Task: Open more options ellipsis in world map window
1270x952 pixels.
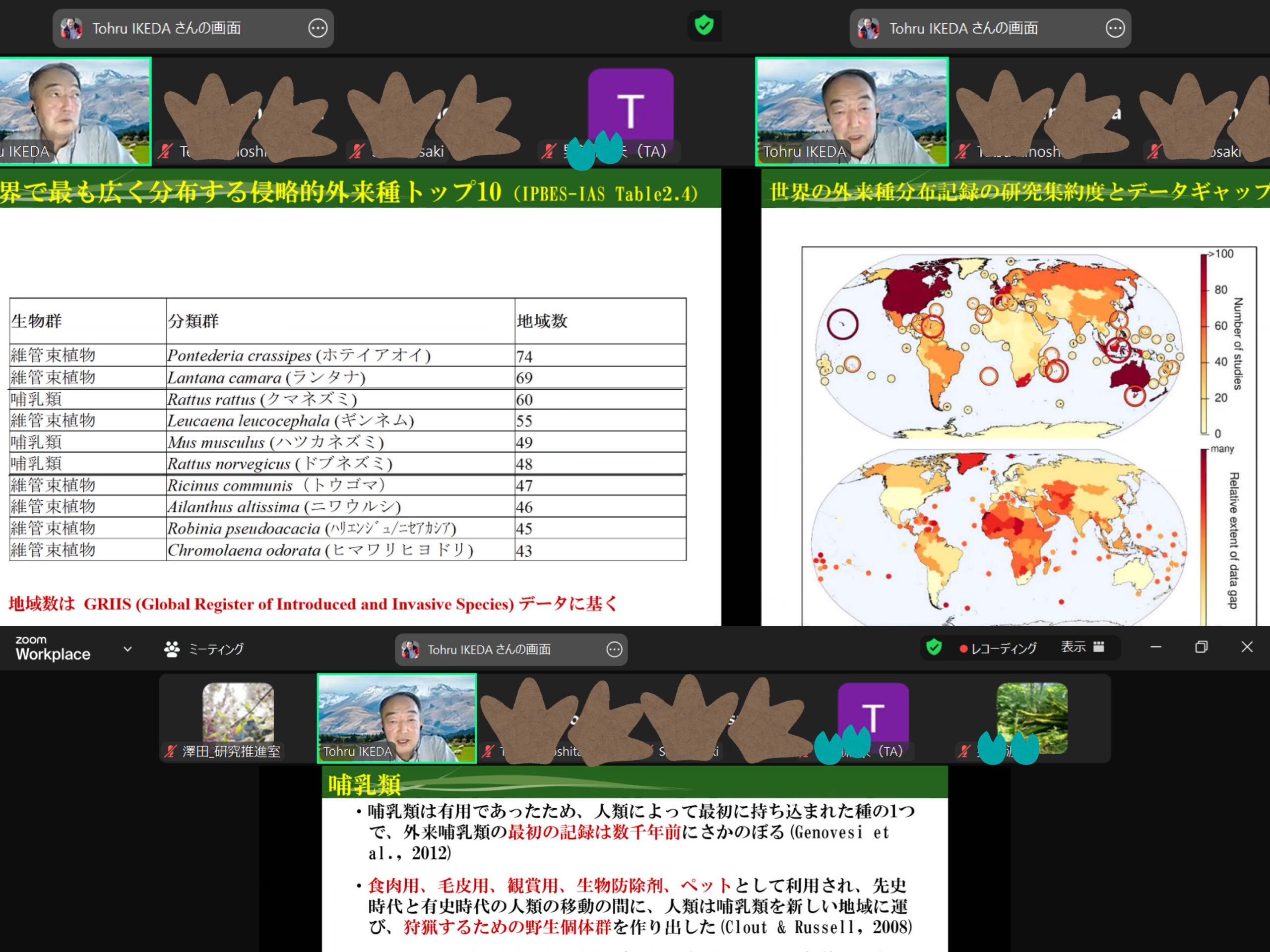Action: click(x=1115, y=28)
